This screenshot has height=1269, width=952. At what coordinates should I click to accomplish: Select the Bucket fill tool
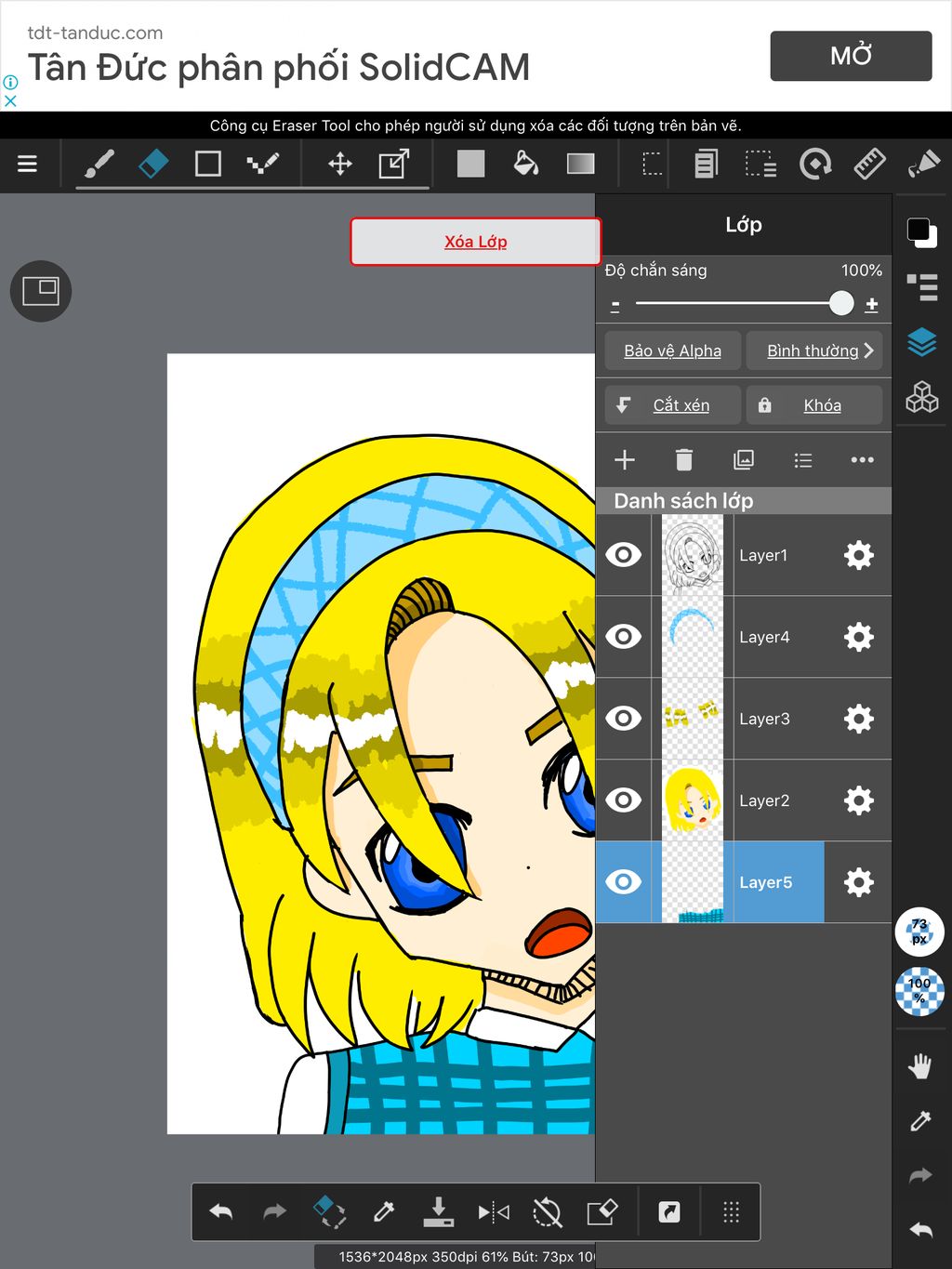(x=526, y=165)
